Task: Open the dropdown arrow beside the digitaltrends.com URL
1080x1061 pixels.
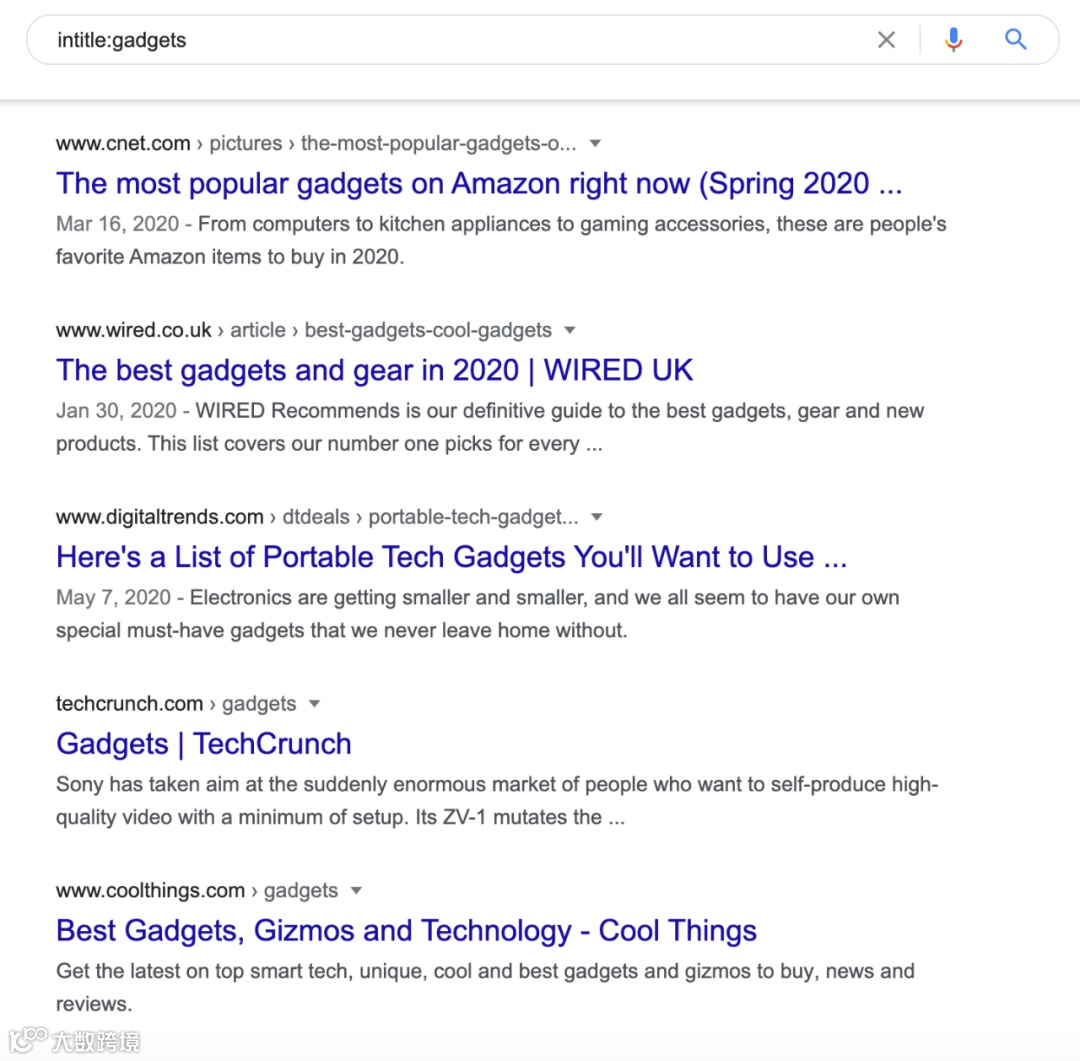Action: coord(596,517)
